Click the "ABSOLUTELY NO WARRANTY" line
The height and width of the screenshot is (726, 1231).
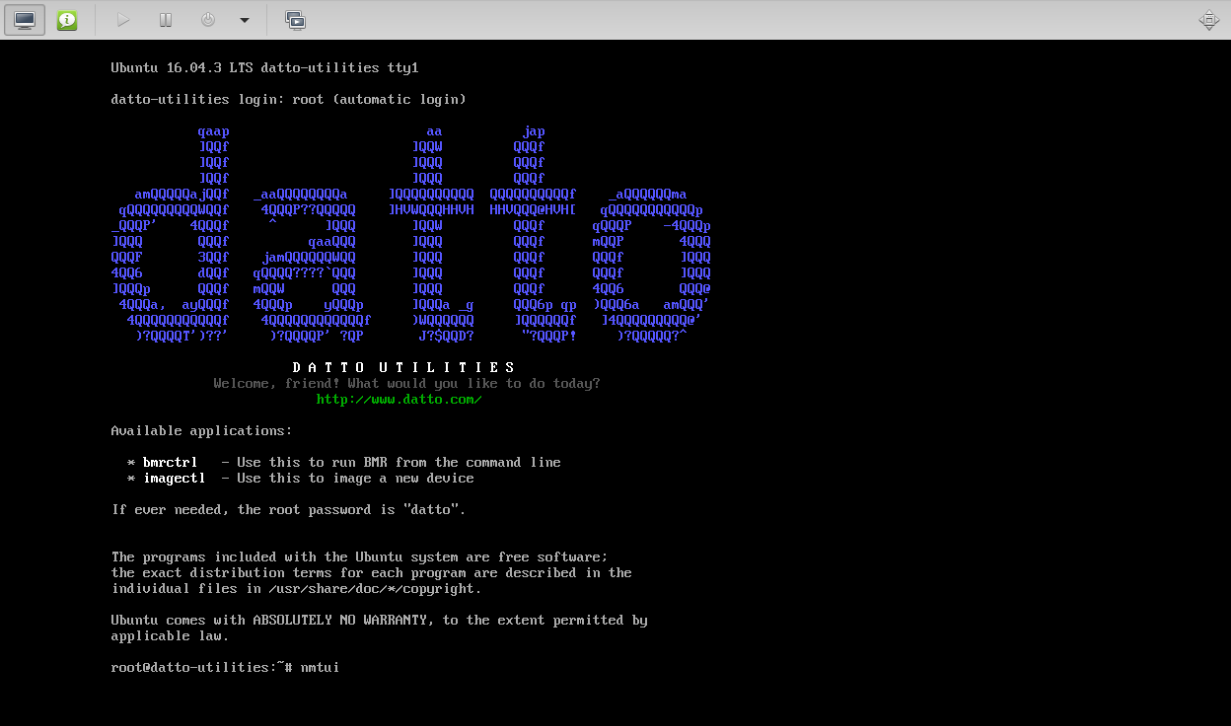[x=379, y=620]
